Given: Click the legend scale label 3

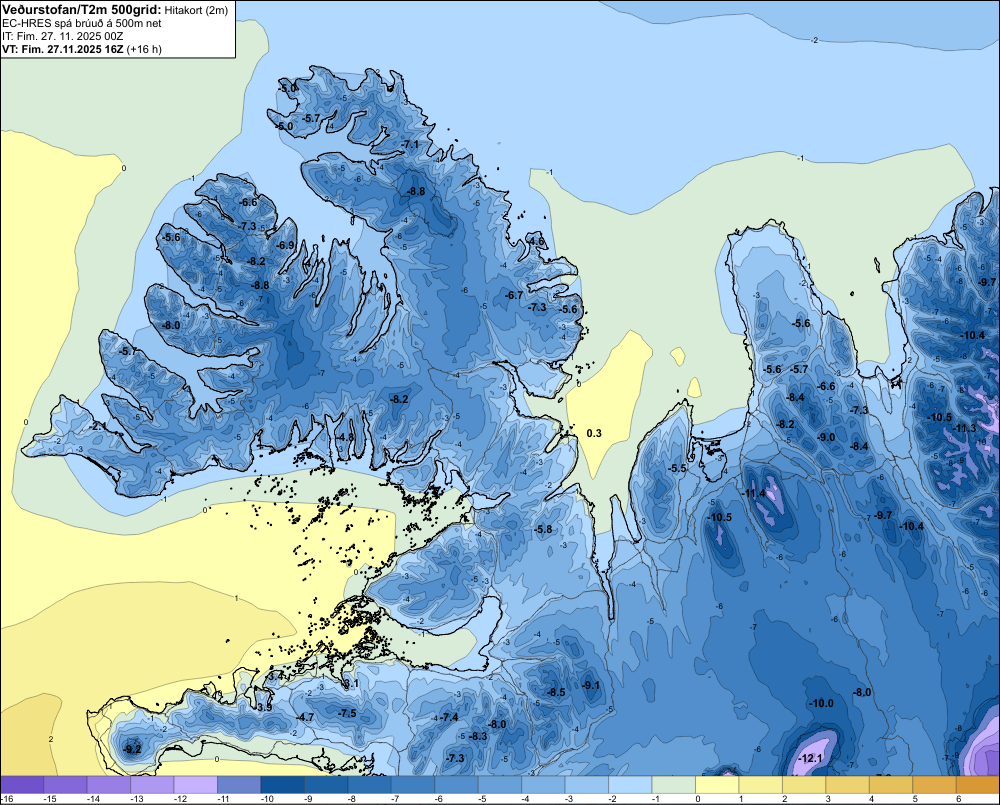Looking at the screenshot, I should pyautogui.click(x=828, y=799).
